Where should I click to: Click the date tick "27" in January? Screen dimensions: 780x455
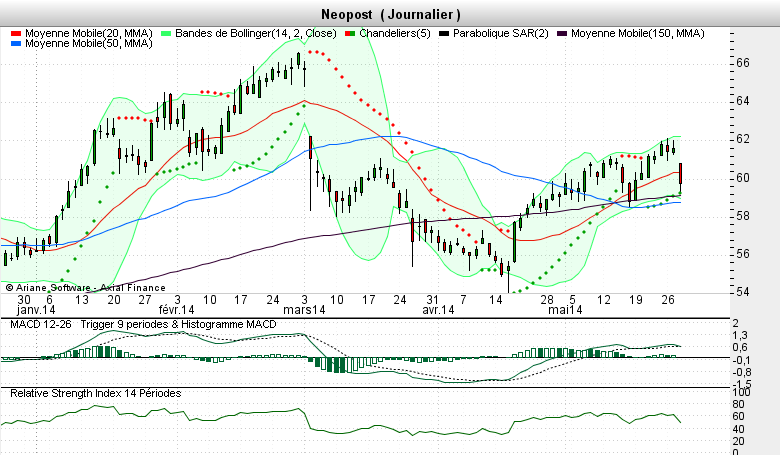coord(145,300)
